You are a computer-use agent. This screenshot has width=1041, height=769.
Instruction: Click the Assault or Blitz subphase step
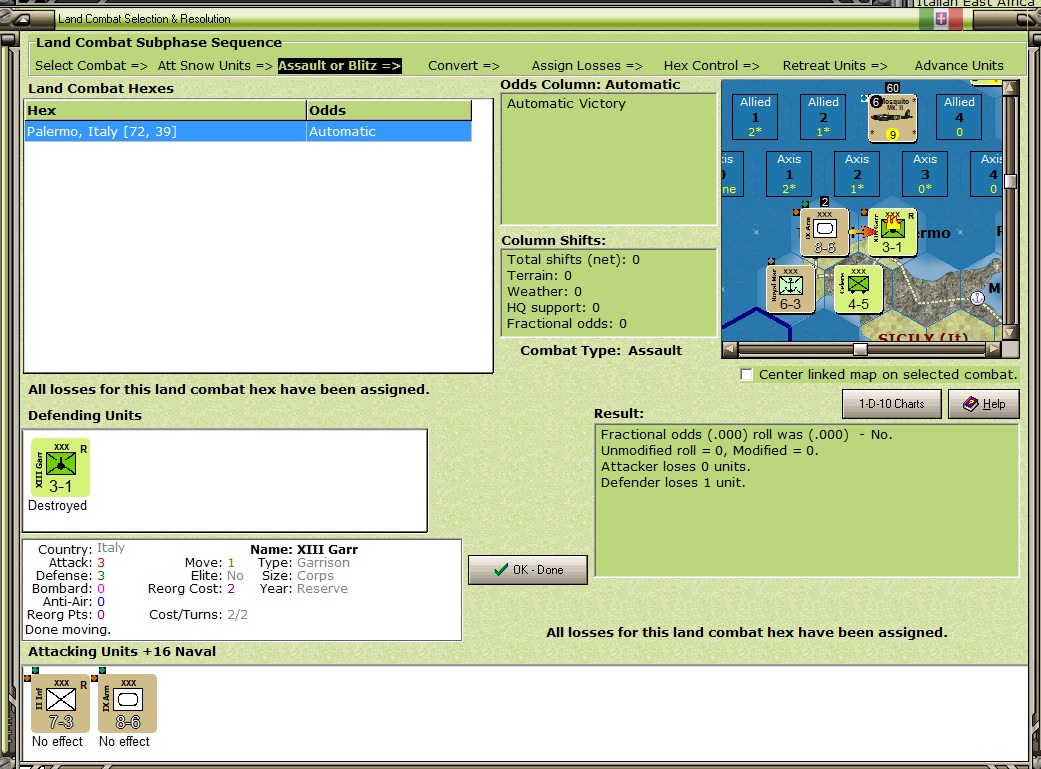[339, 66]
